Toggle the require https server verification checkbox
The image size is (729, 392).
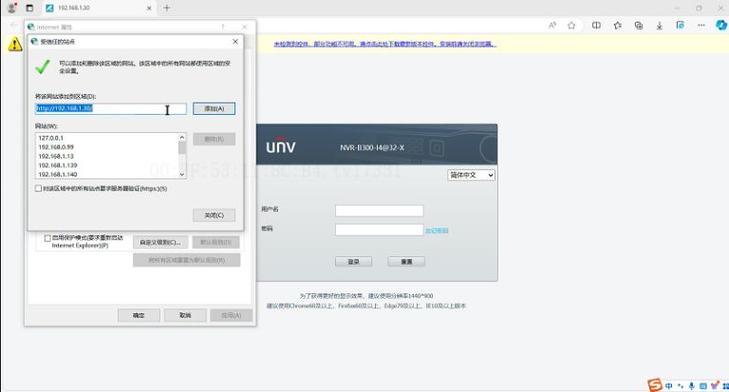click(x=38, y=188)
